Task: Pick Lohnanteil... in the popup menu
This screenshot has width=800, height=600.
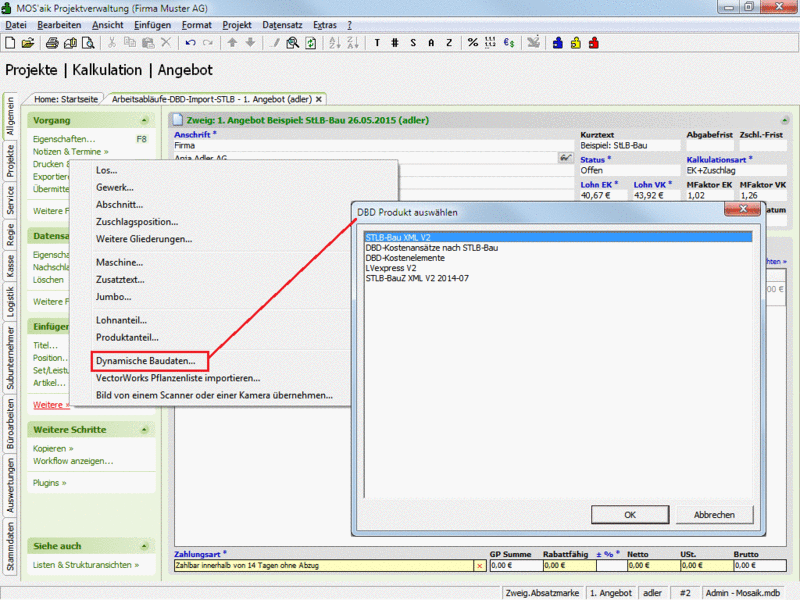Action: pos(121,320)
